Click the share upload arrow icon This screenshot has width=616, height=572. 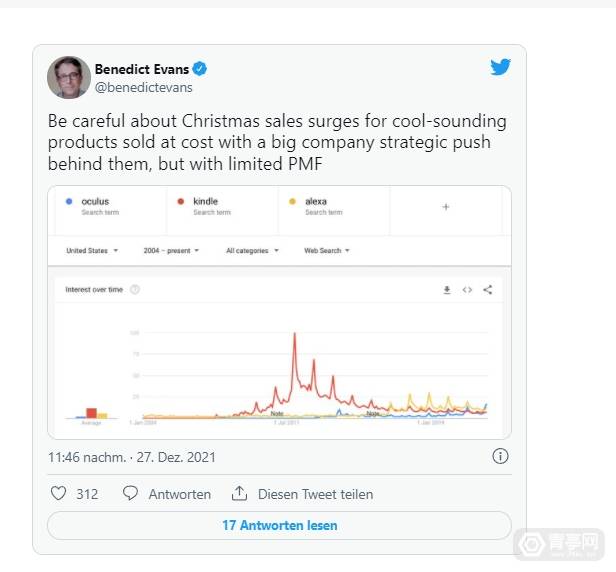(x=239, y=493)
